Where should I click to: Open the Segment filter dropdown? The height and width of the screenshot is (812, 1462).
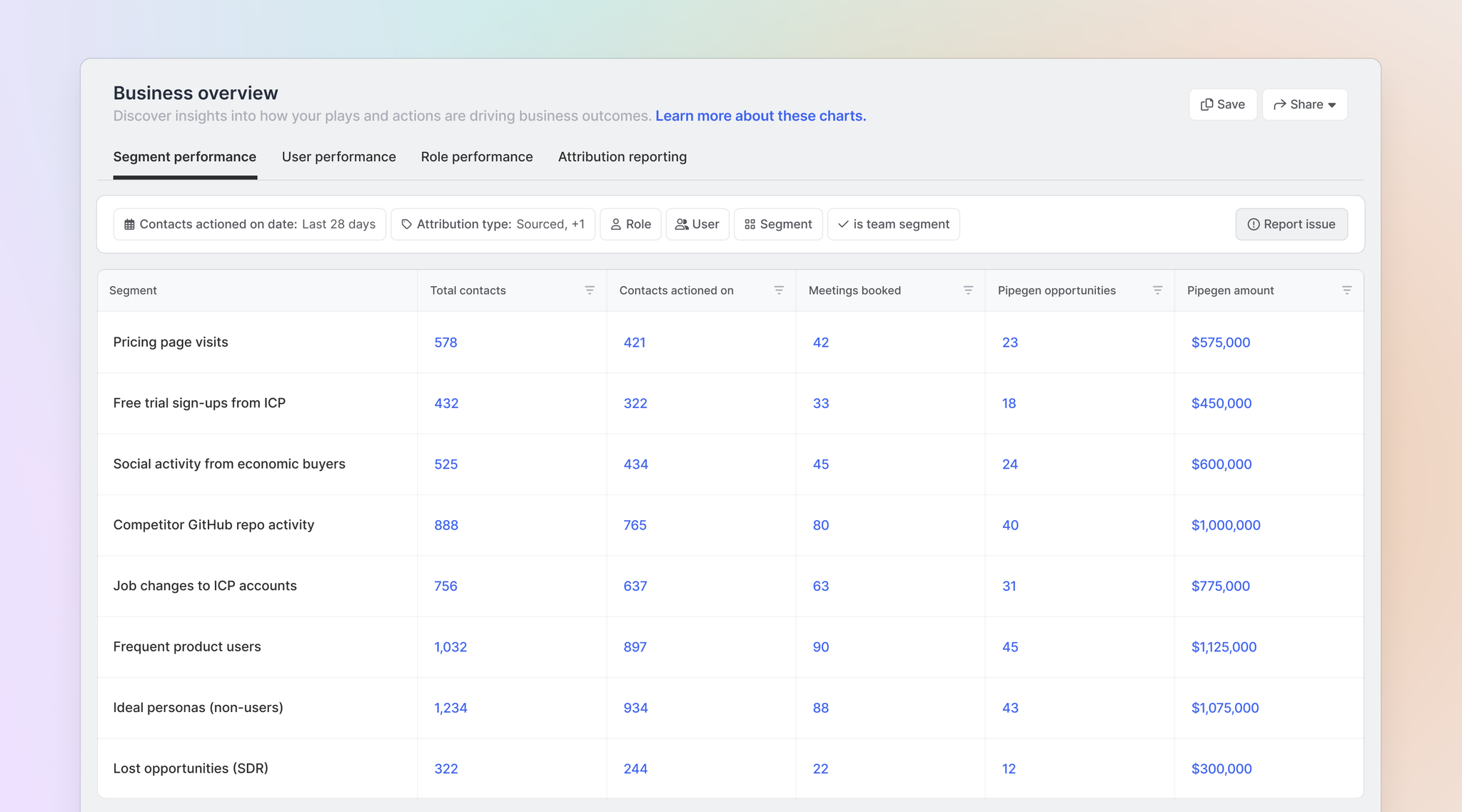pos(777,225)
